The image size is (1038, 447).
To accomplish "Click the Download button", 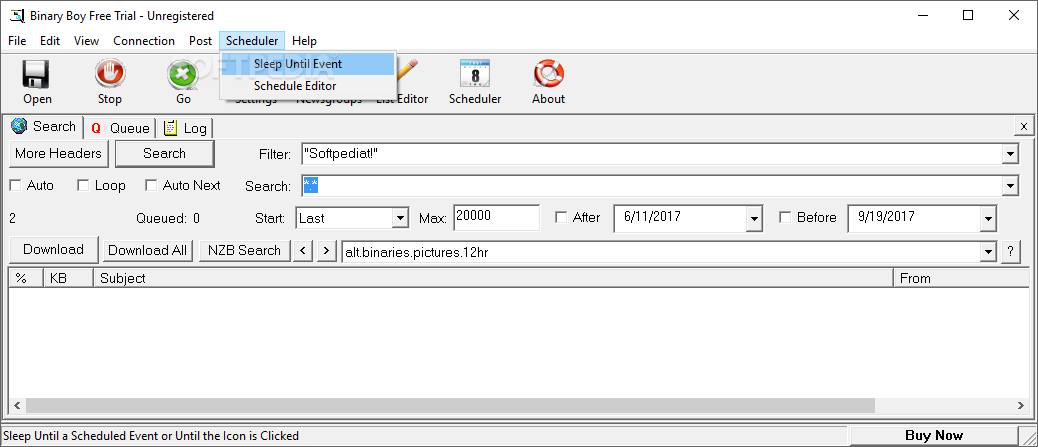I will click(x=54, y=250).
